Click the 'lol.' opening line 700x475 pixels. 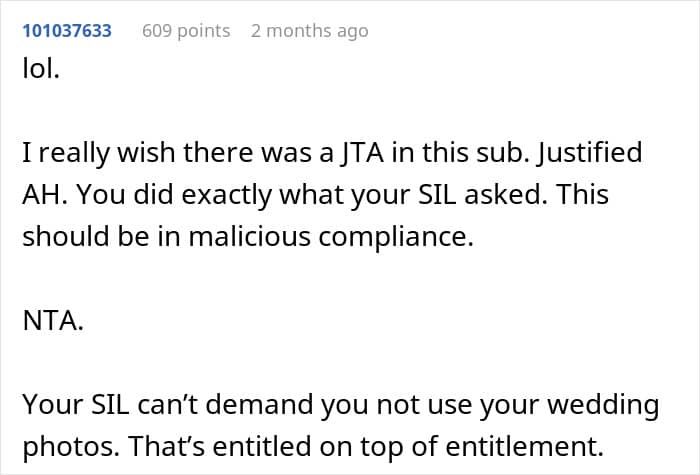tap(41, 69)
